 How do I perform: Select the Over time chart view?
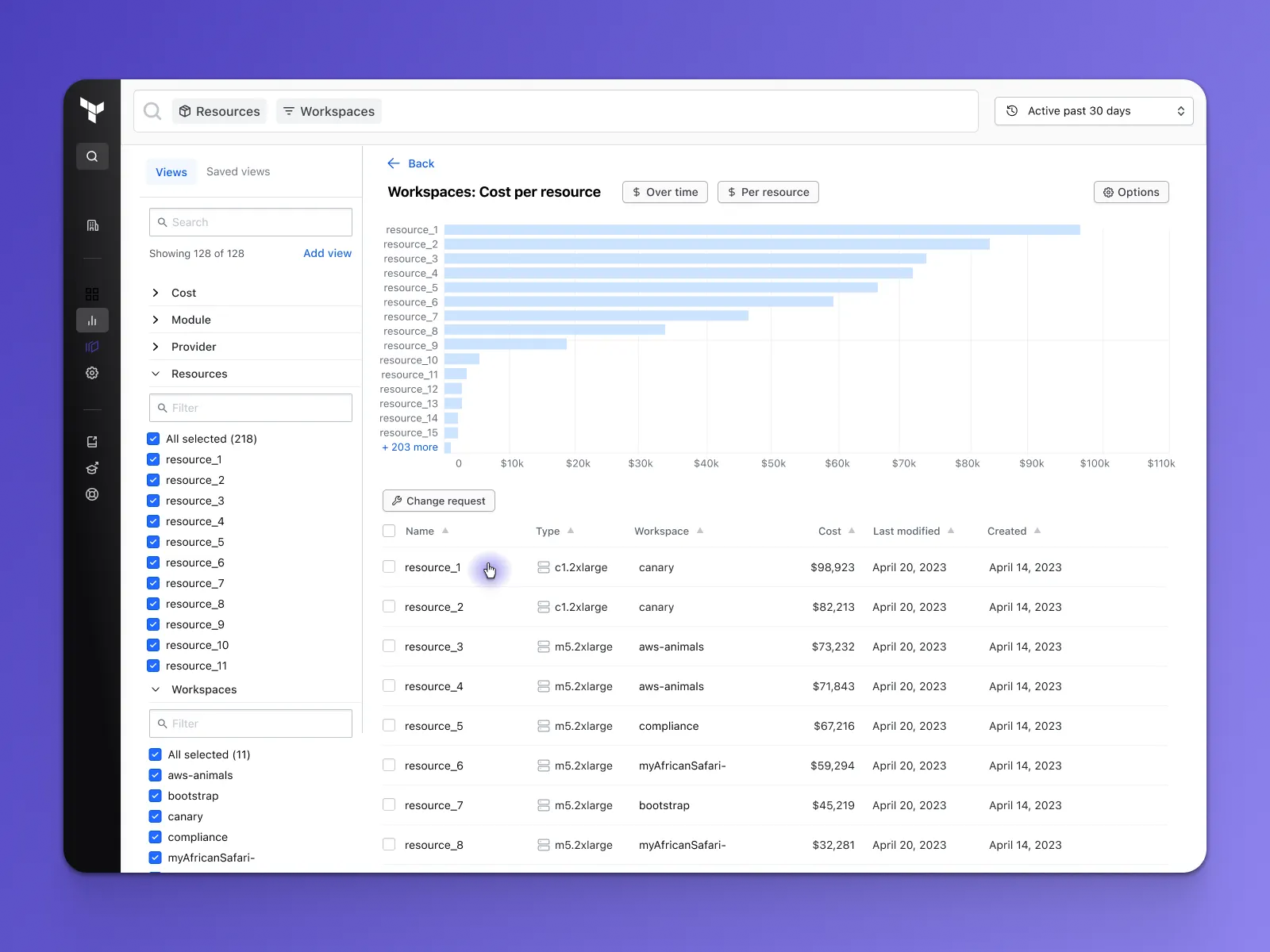665,192
